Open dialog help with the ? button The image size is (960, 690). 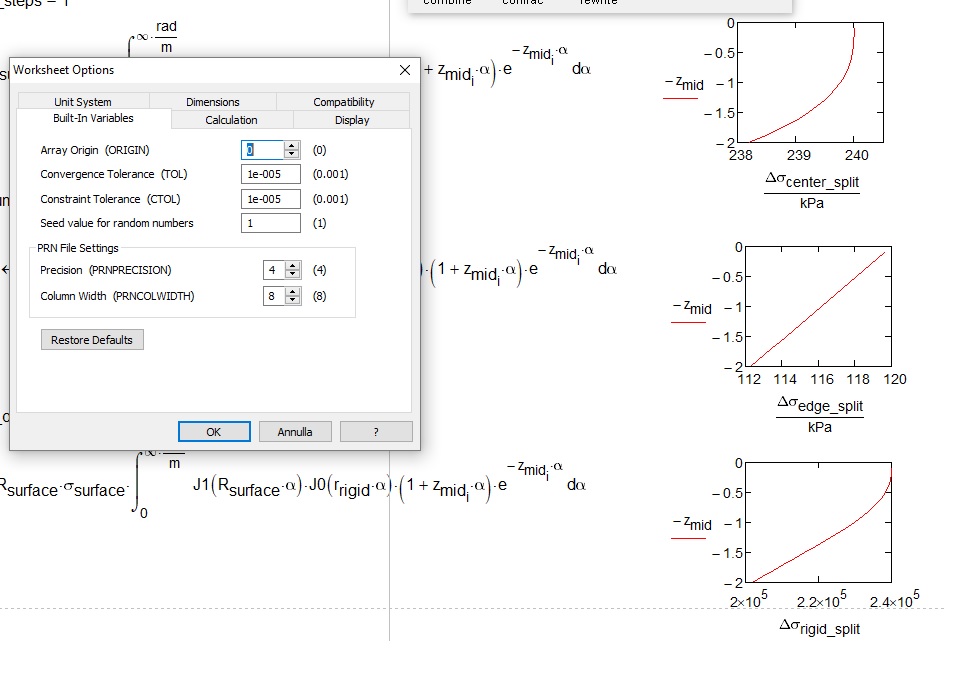point(376,431)
